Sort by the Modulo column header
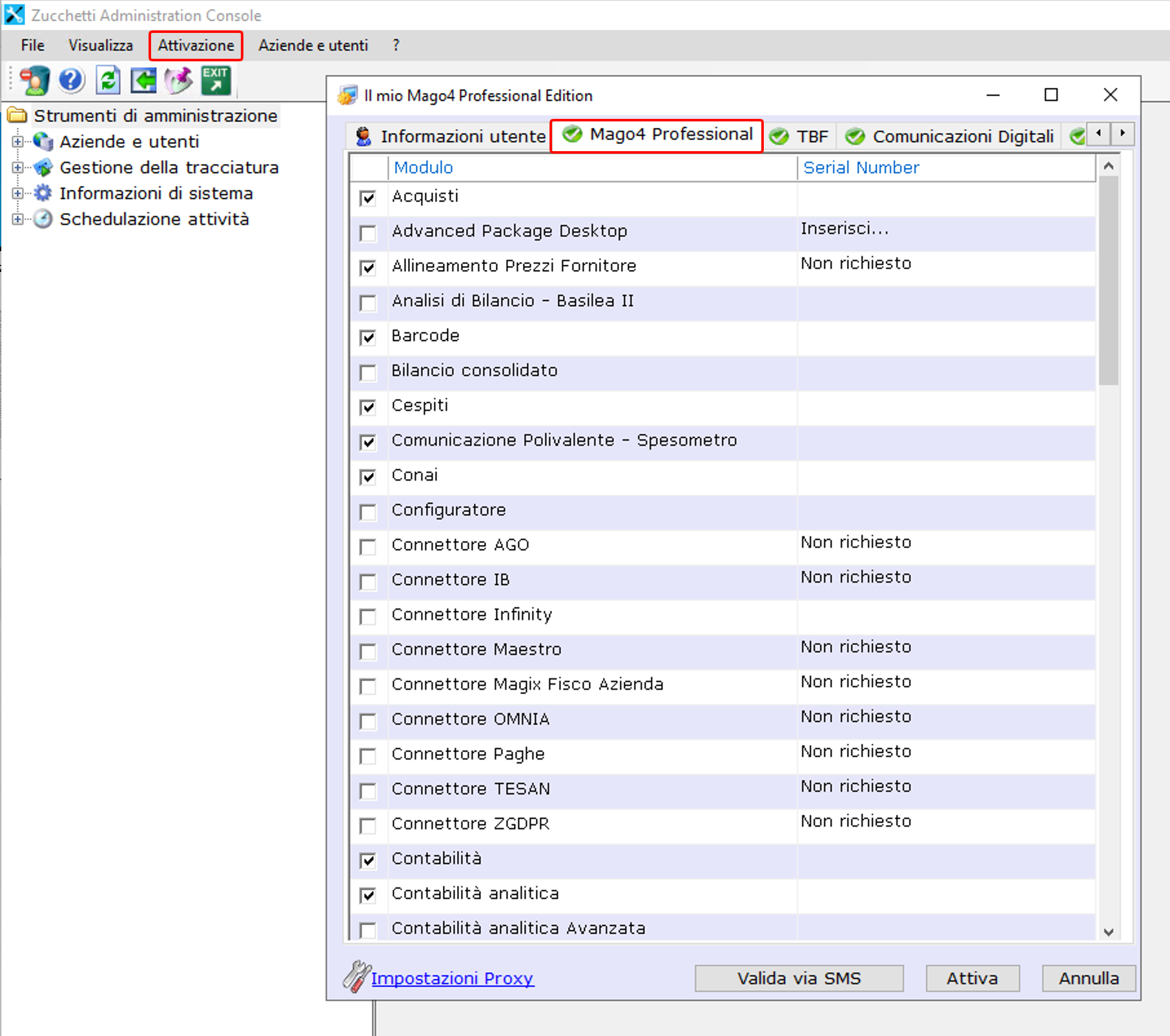Screen dimensions: 1170x1036 point(592,168)
